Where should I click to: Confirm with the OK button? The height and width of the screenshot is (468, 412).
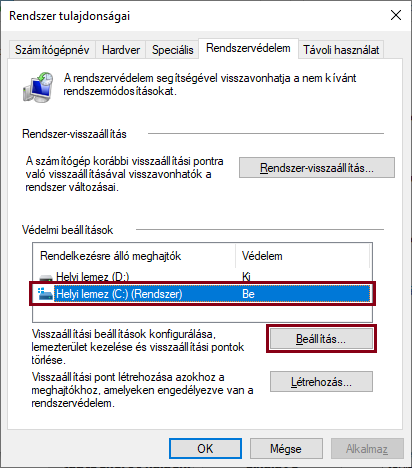click(205, 449)
